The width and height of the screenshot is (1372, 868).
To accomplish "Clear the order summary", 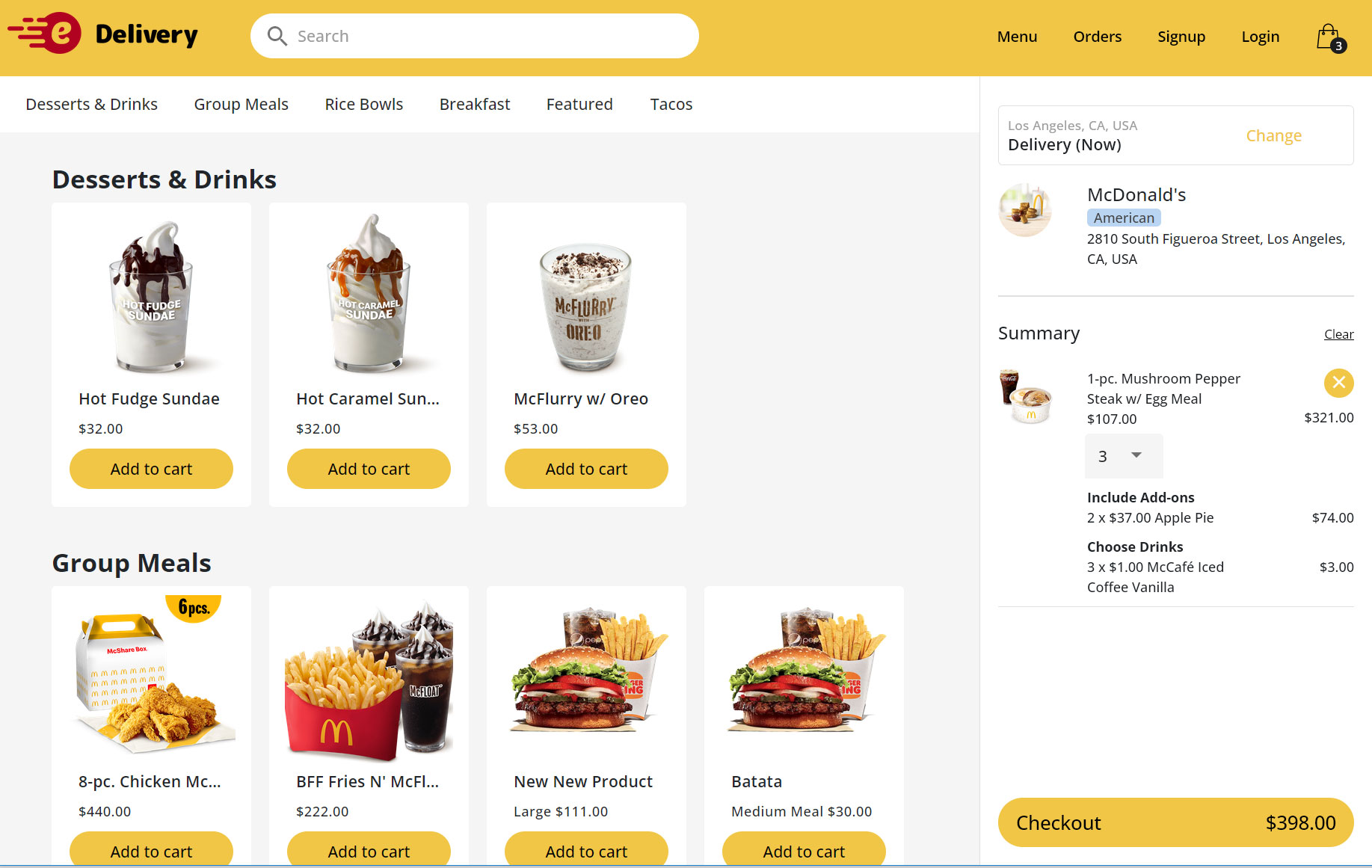I will click(x=1338, y=334).
